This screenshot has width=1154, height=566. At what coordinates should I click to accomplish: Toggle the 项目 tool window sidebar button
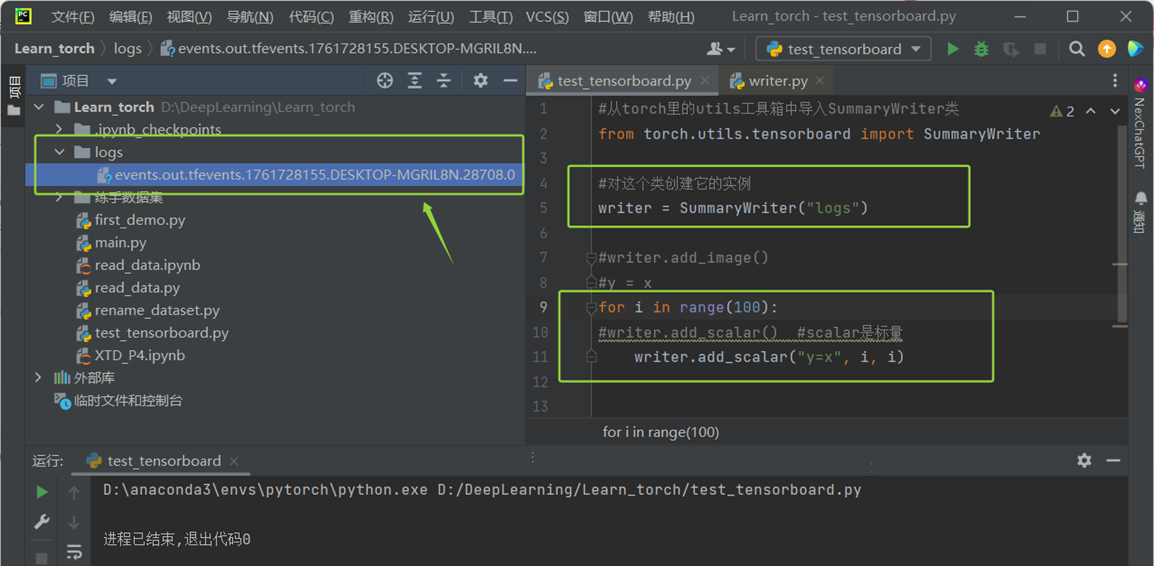(x=13, y=96)
